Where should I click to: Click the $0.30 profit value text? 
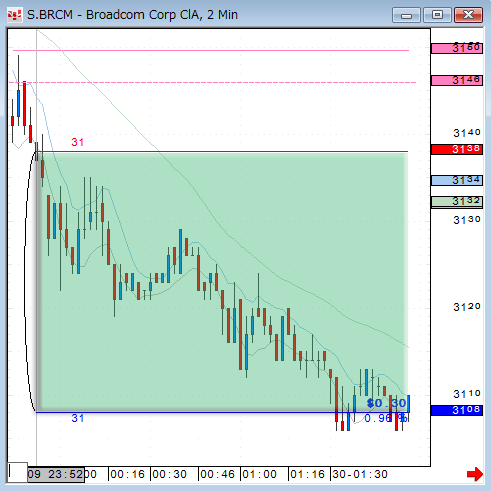tap(387, 403)
